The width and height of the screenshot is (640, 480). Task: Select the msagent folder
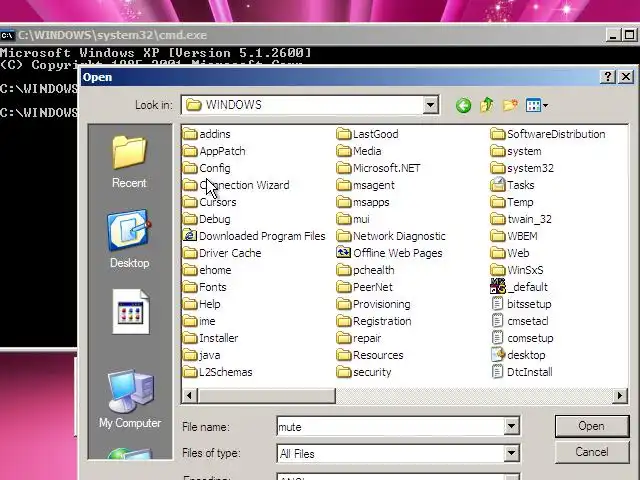(366, 185)
